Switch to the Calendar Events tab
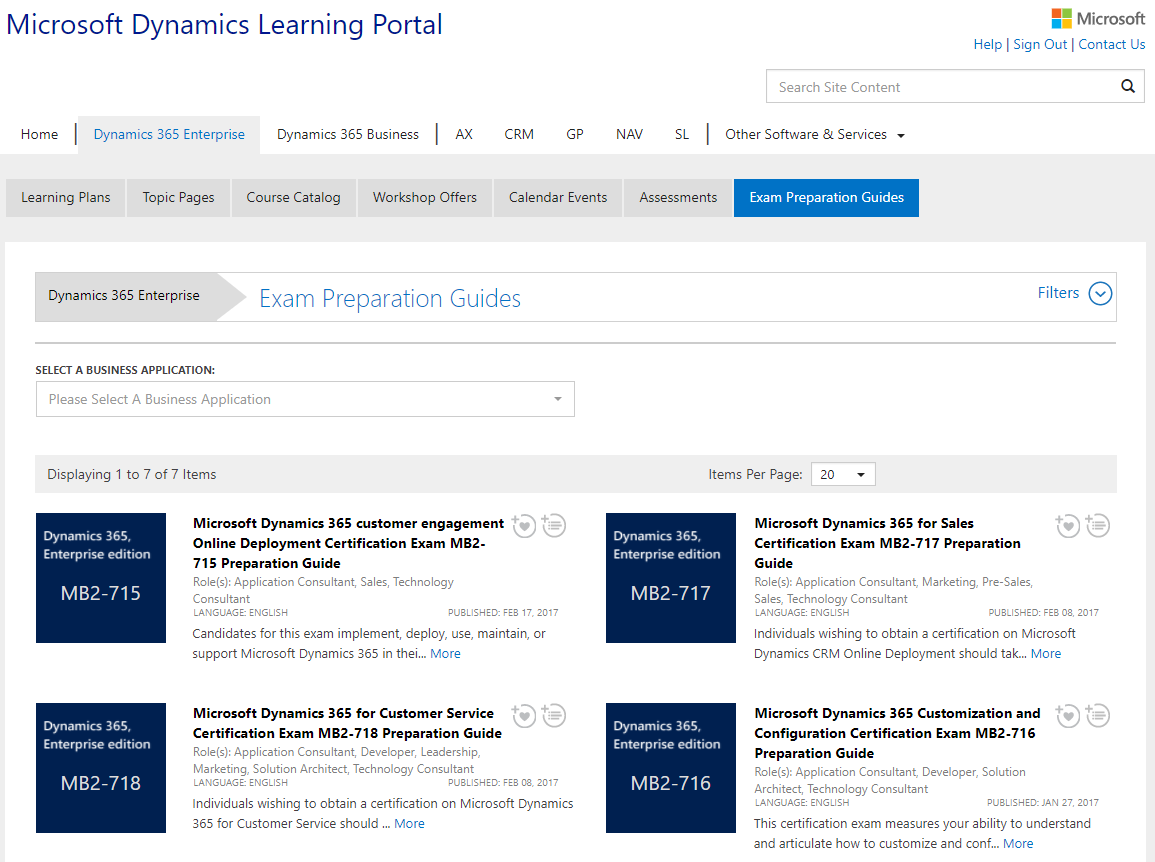This screenshot has width=1155, height=862. [x=558, y=197]
